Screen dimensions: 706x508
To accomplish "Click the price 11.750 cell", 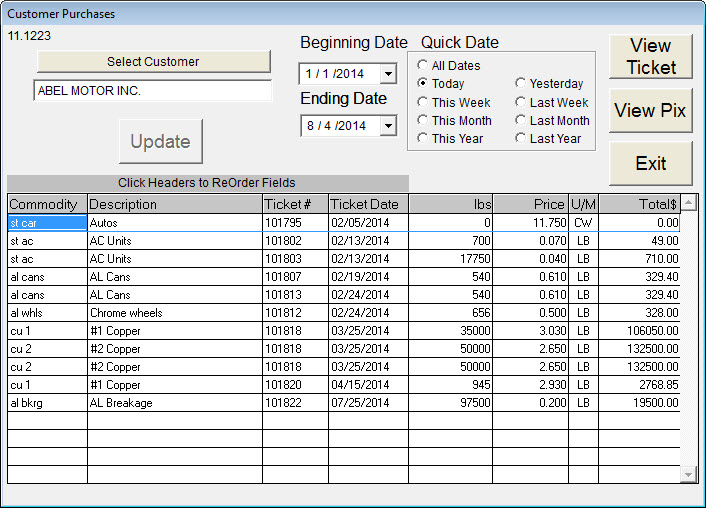I will [531, 223].
